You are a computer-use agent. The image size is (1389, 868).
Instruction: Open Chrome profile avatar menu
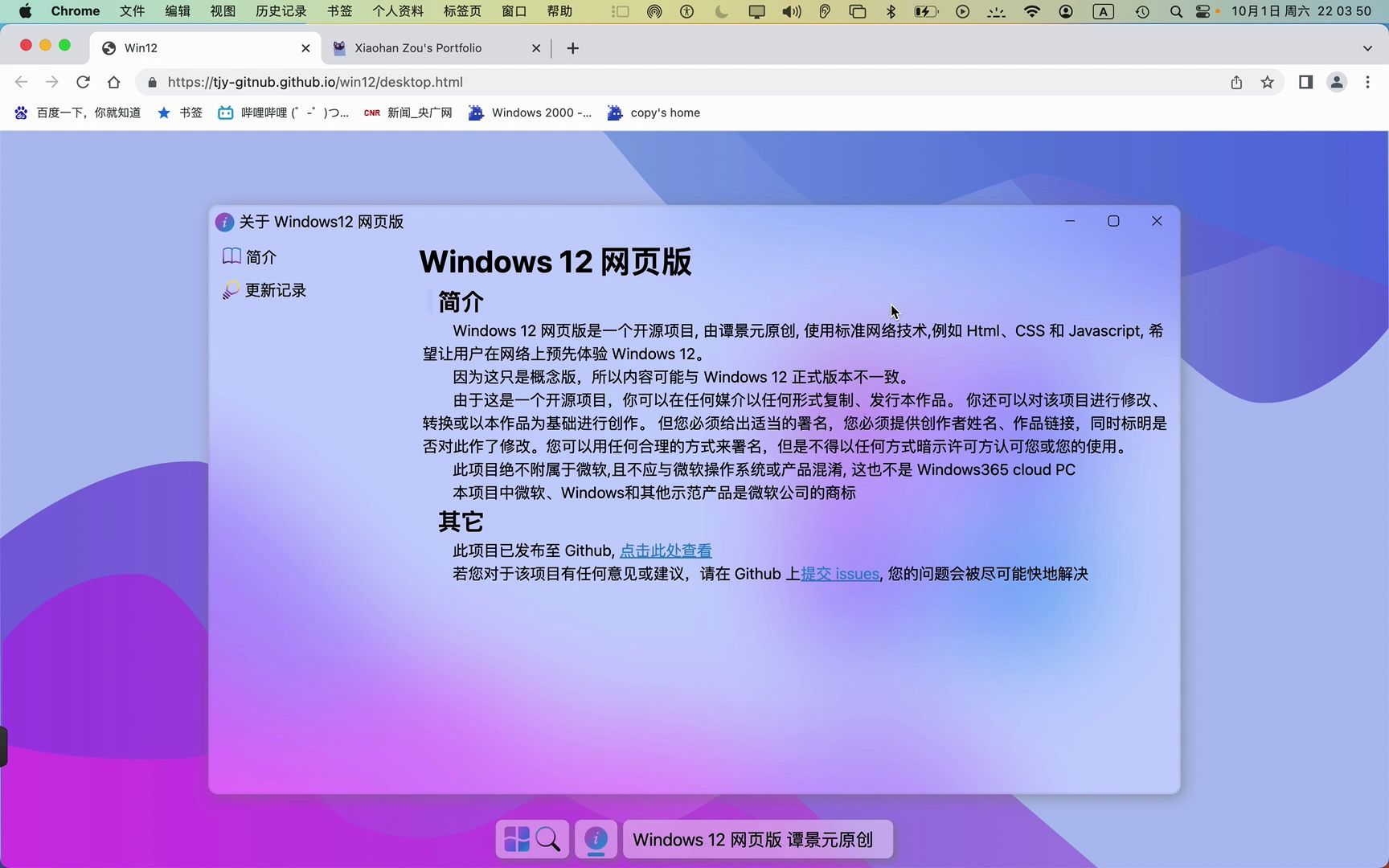(x=1337, y=82)
